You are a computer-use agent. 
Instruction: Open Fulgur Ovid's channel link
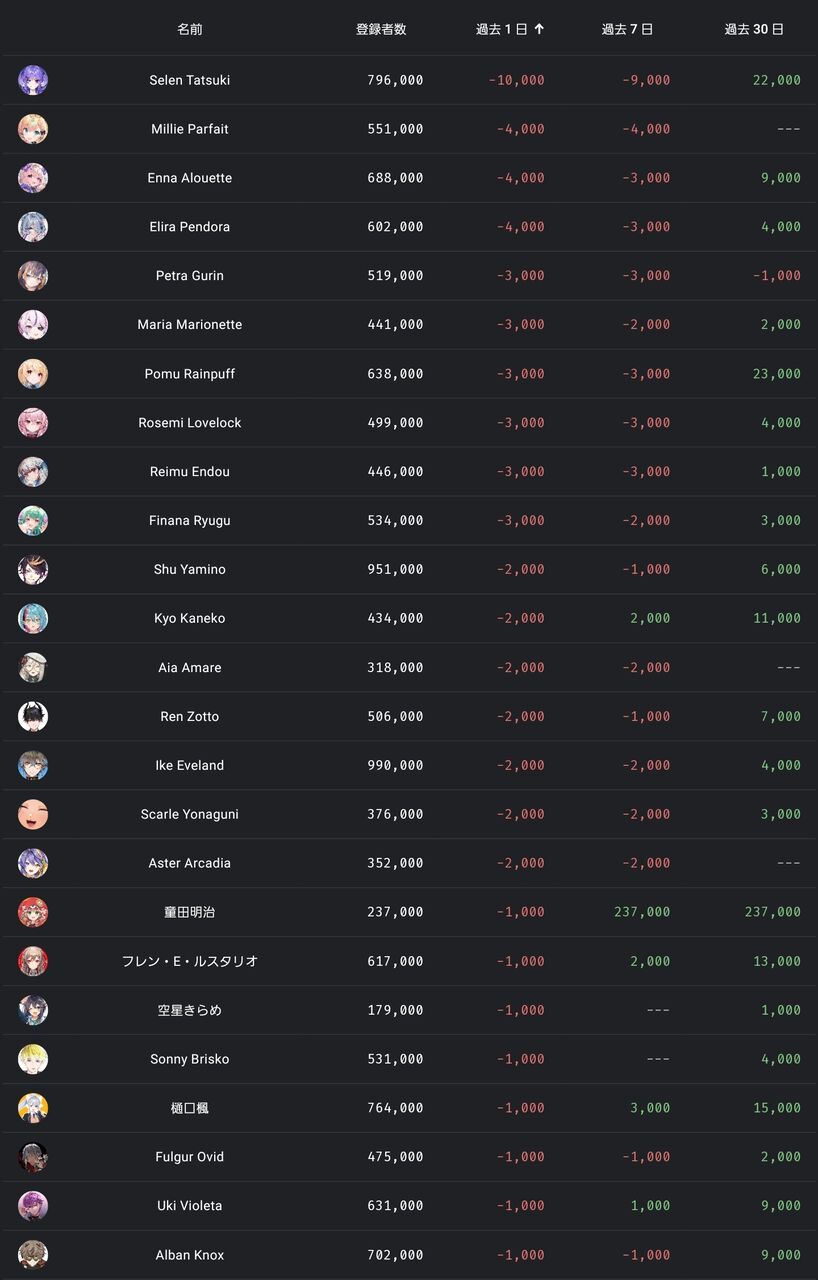point(190,1157)
